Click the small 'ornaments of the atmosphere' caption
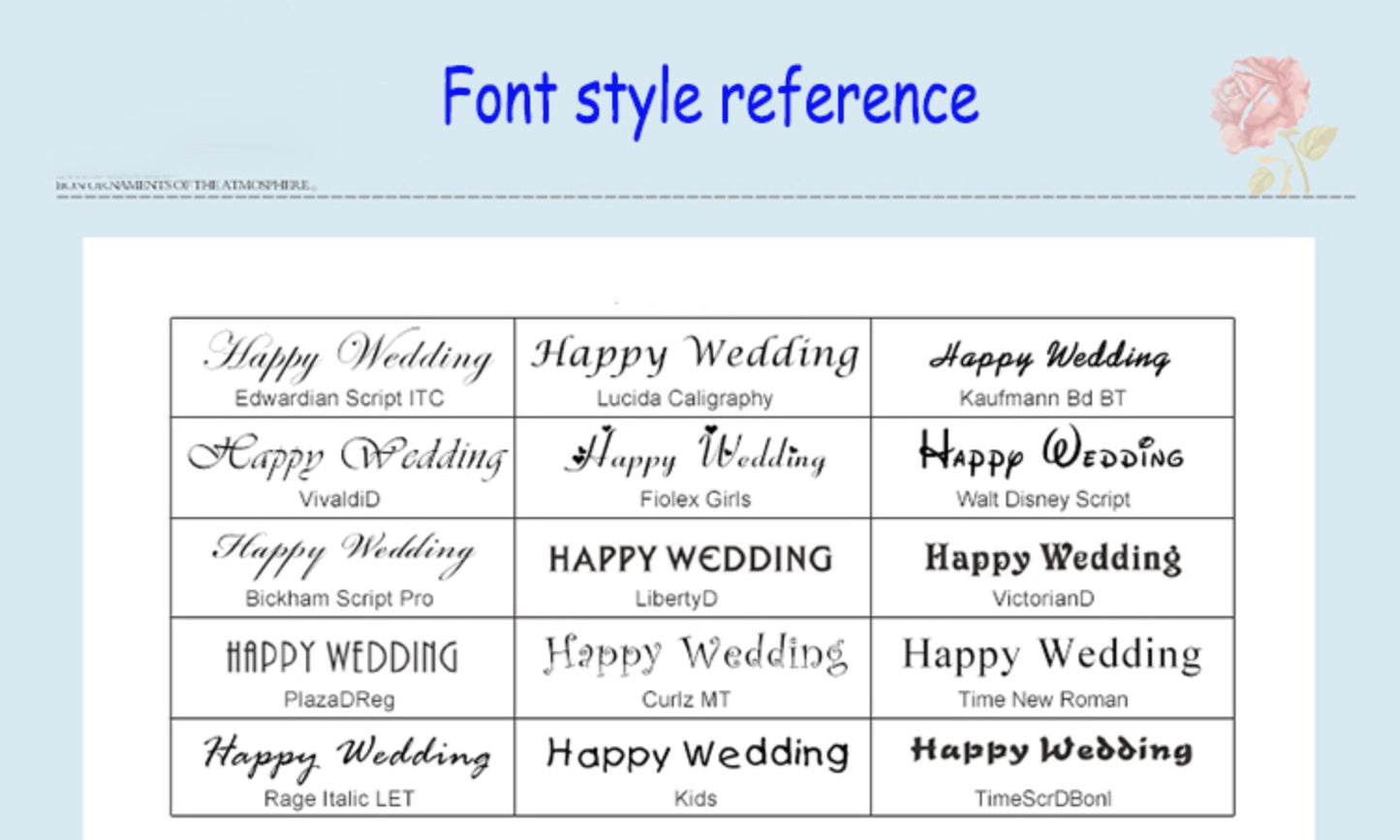Screen dimensions: 1400x840 (x=184, y=185)
